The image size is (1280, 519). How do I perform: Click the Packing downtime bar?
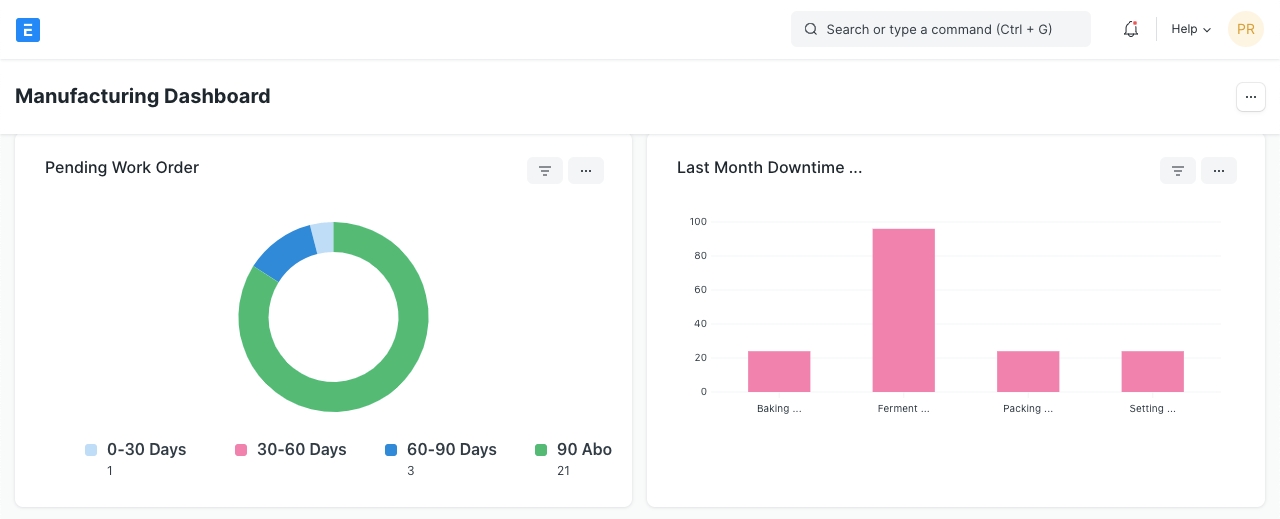[1028, 371]
